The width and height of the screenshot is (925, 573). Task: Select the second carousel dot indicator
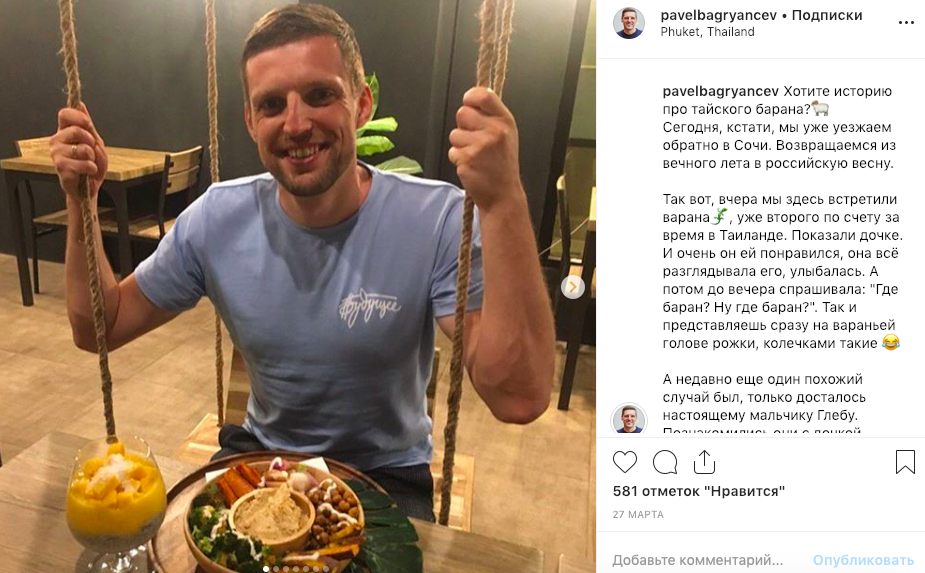(276, 569)
